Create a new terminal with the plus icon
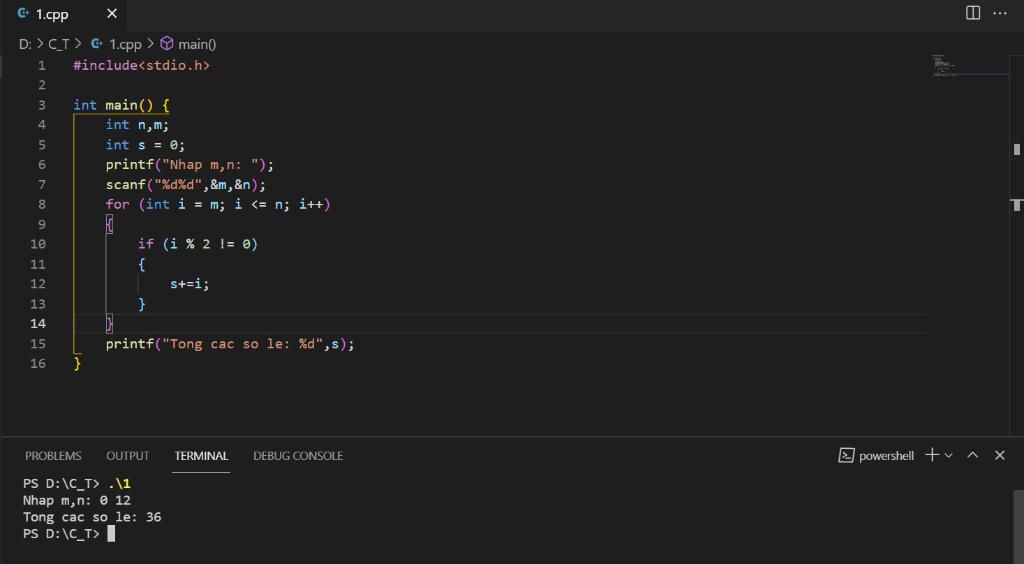 point(932,455)
